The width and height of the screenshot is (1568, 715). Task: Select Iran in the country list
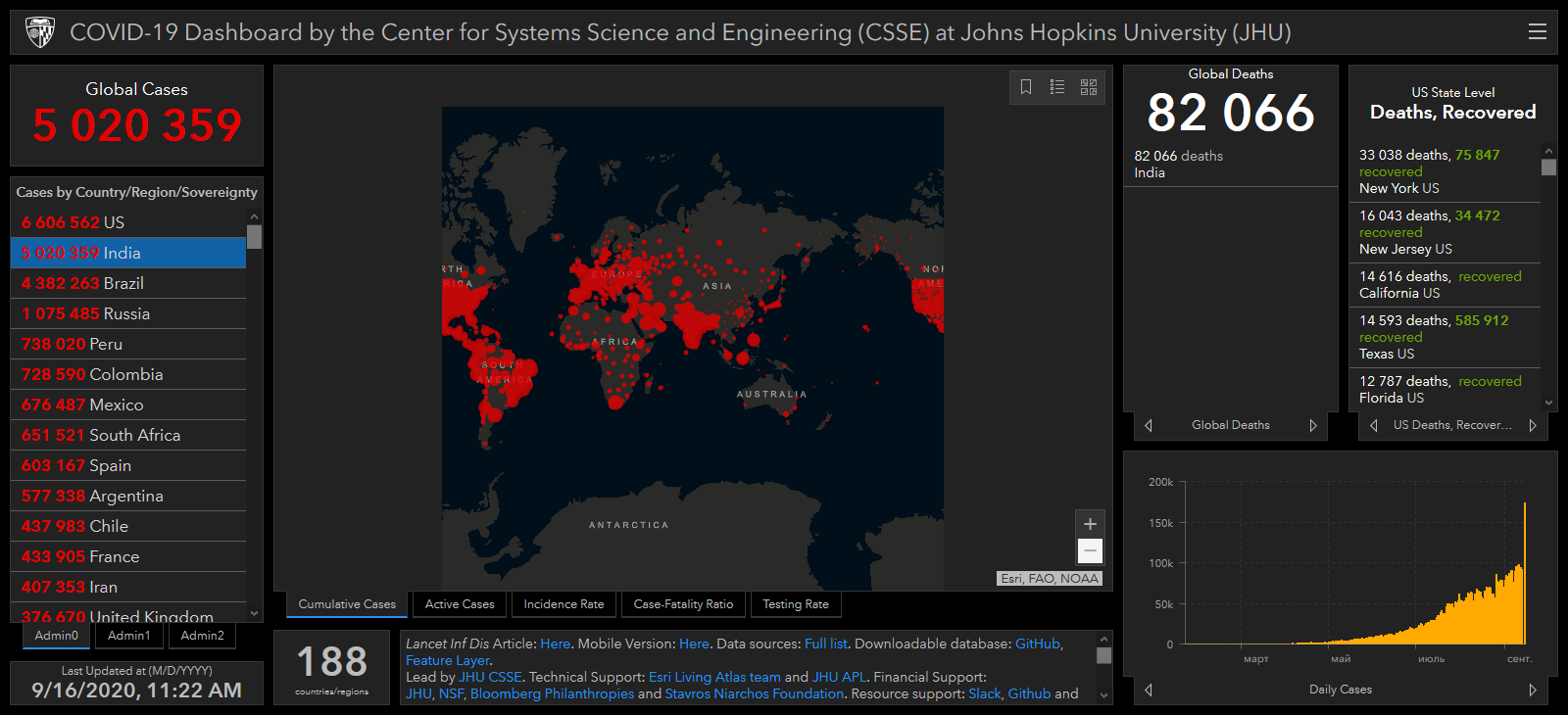point(128,587)
